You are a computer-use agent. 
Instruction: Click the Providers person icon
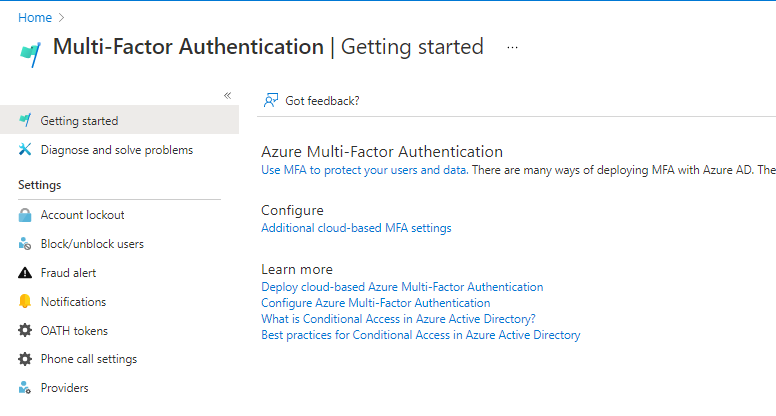(x=25, y=388)
